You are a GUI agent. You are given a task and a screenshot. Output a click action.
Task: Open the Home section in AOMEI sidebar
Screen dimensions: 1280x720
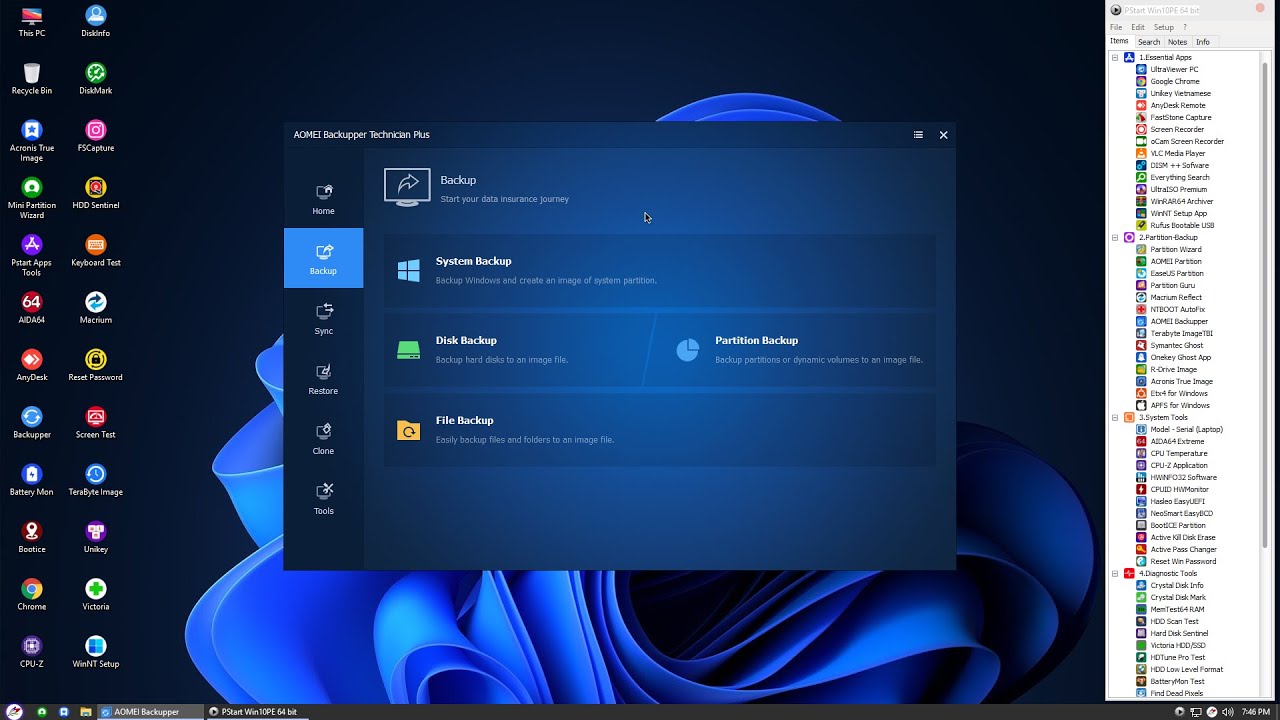323,199
